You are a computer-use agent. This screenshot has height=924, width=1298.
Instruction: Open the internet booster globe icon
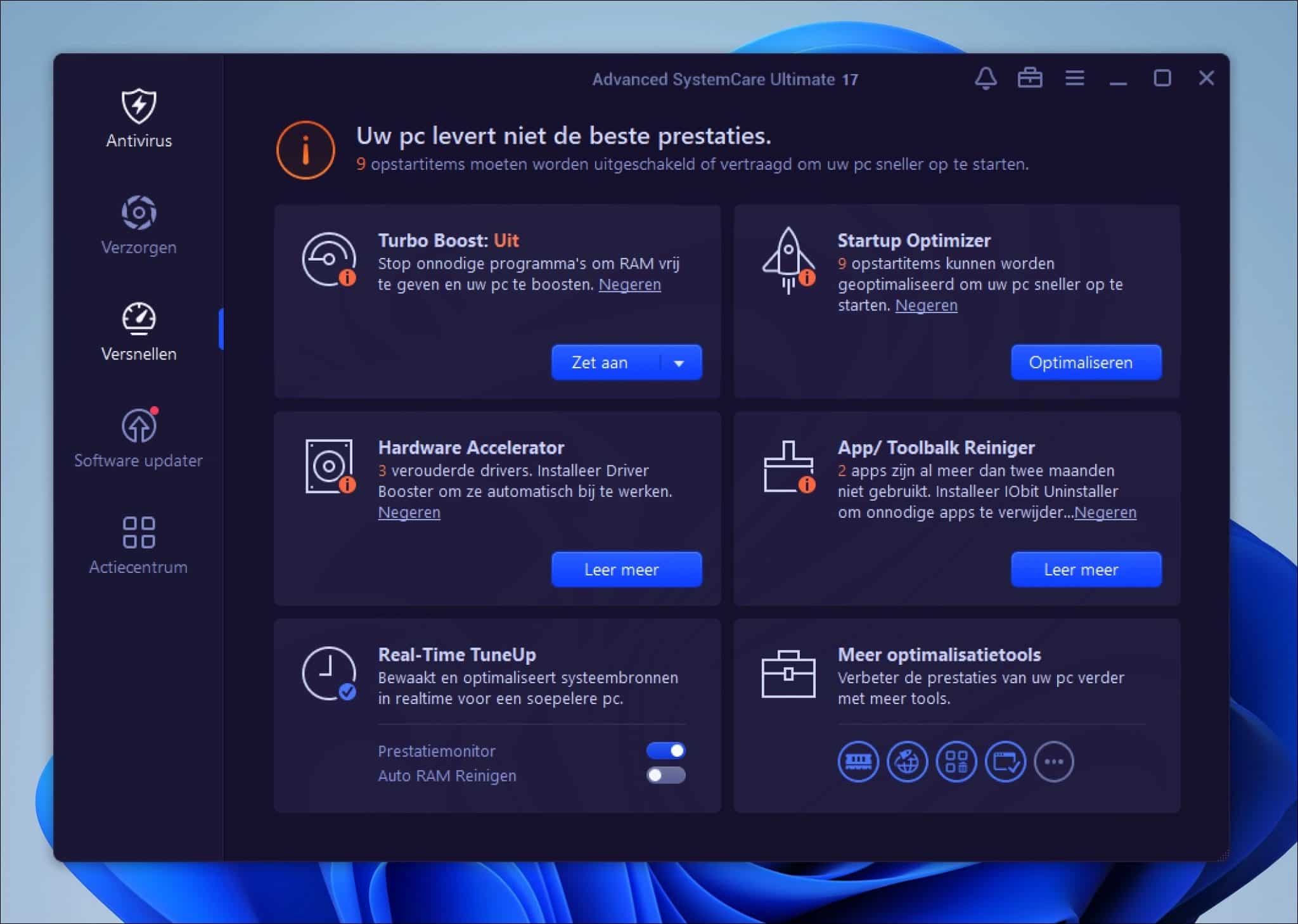click(909, 762)
